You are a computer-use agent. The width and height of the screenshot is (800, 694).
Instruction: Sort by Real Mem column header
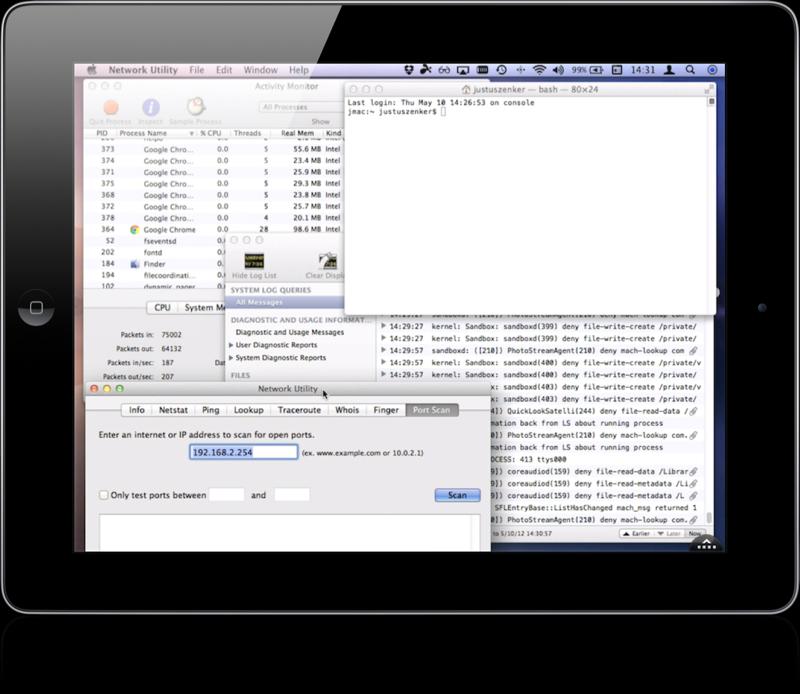click(297, 134)
